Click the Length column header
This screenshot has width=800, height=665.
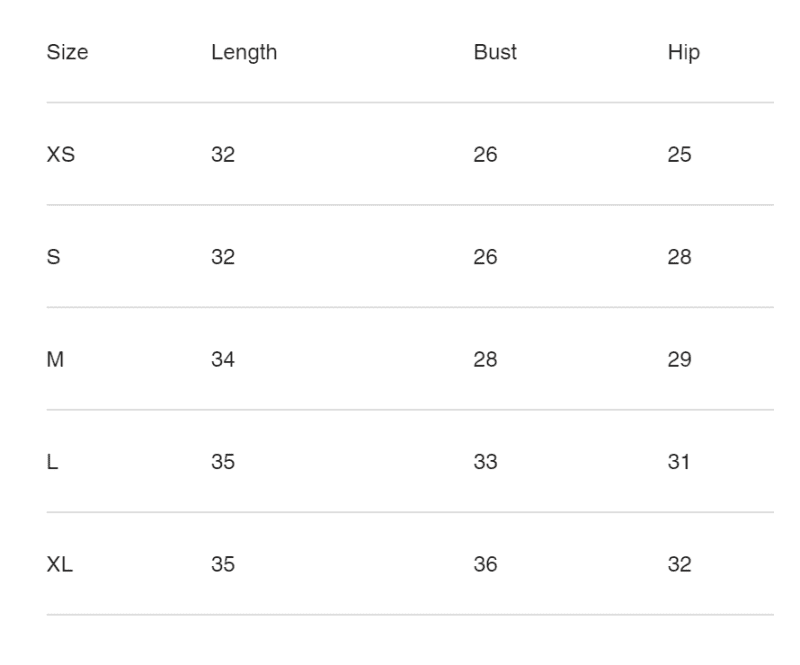pyautogui.click(x=244, y=53)
